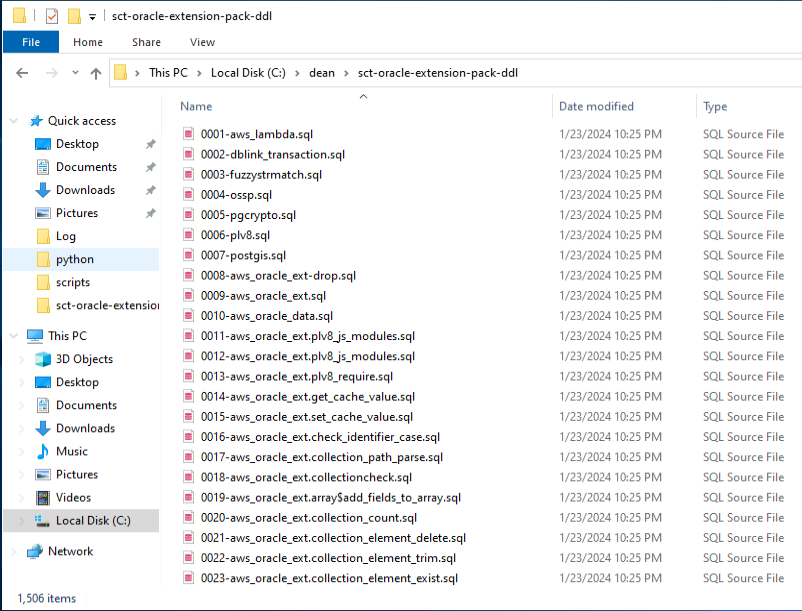
Task: Expand the Network tree node
Action: tap(13, 551)
